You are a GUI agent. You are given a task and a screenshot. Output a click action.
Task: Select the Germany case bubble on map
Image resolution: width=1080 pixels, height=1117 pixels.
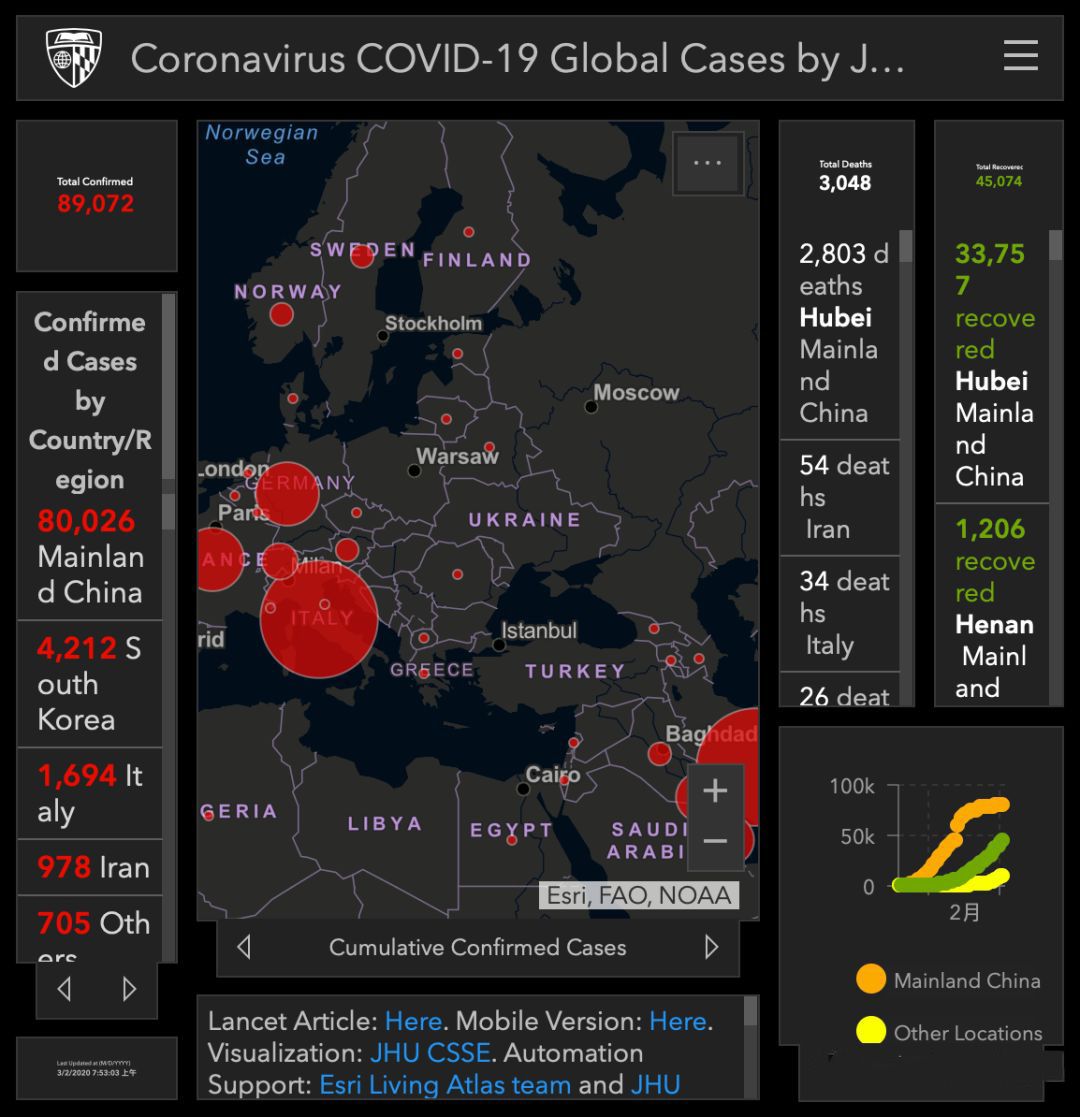point(287,494)
